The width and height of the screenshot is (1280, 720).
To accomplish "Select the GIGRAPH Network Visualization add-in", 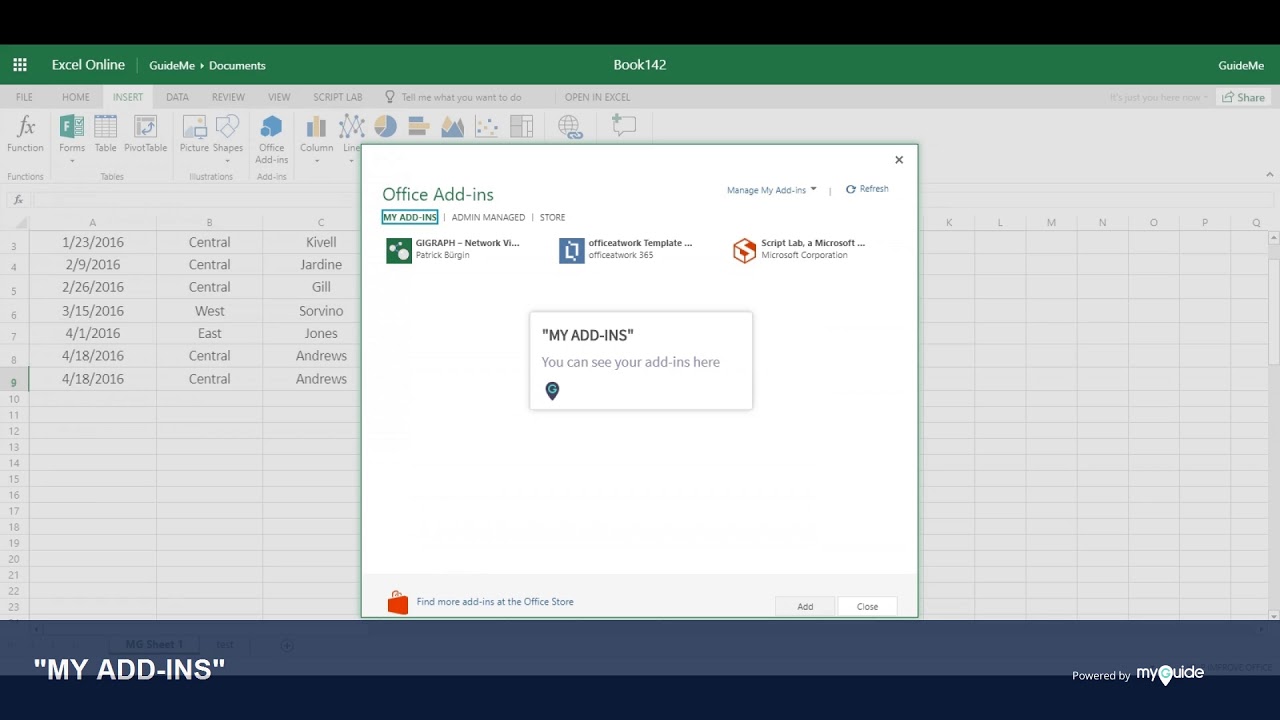I will click(x=456, y=249).
